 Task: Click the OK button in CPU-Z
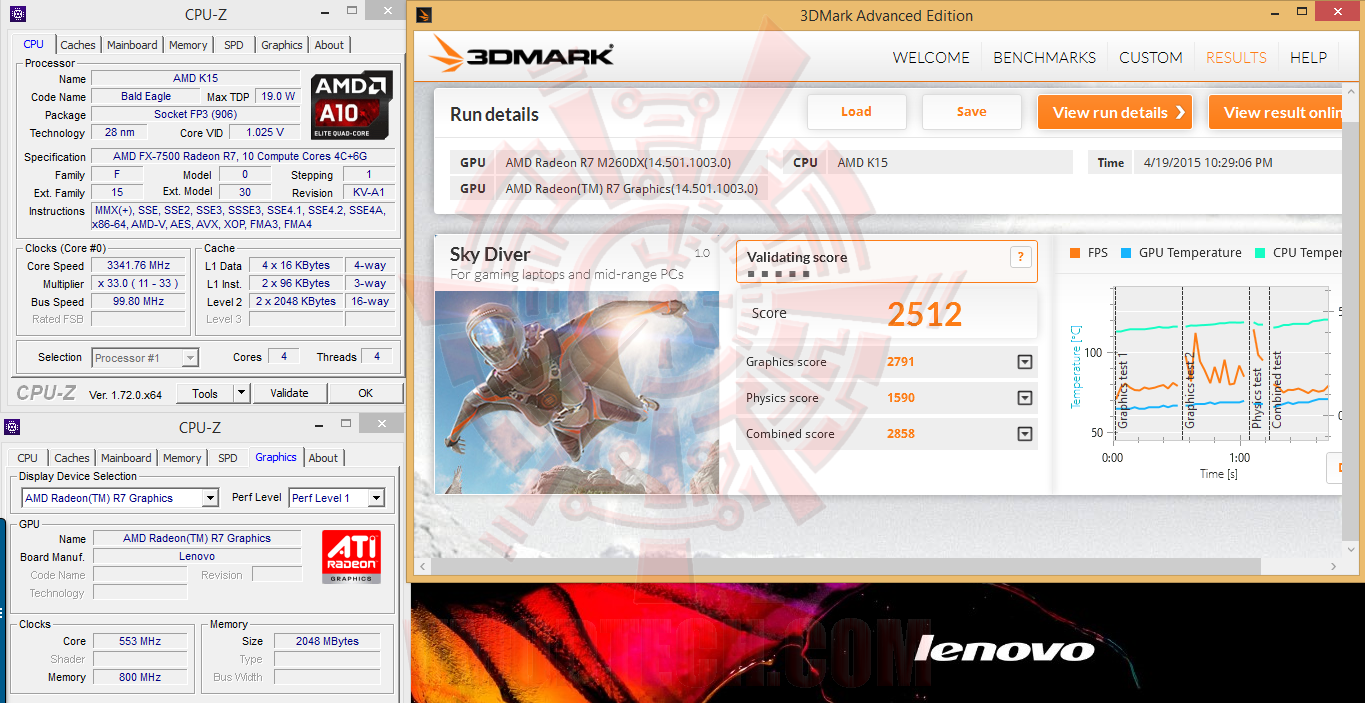click(366, 393)
